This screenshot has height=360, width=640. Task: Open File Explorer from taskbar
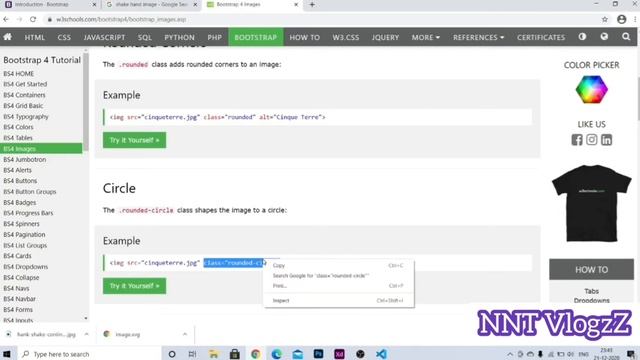[213, 354]
